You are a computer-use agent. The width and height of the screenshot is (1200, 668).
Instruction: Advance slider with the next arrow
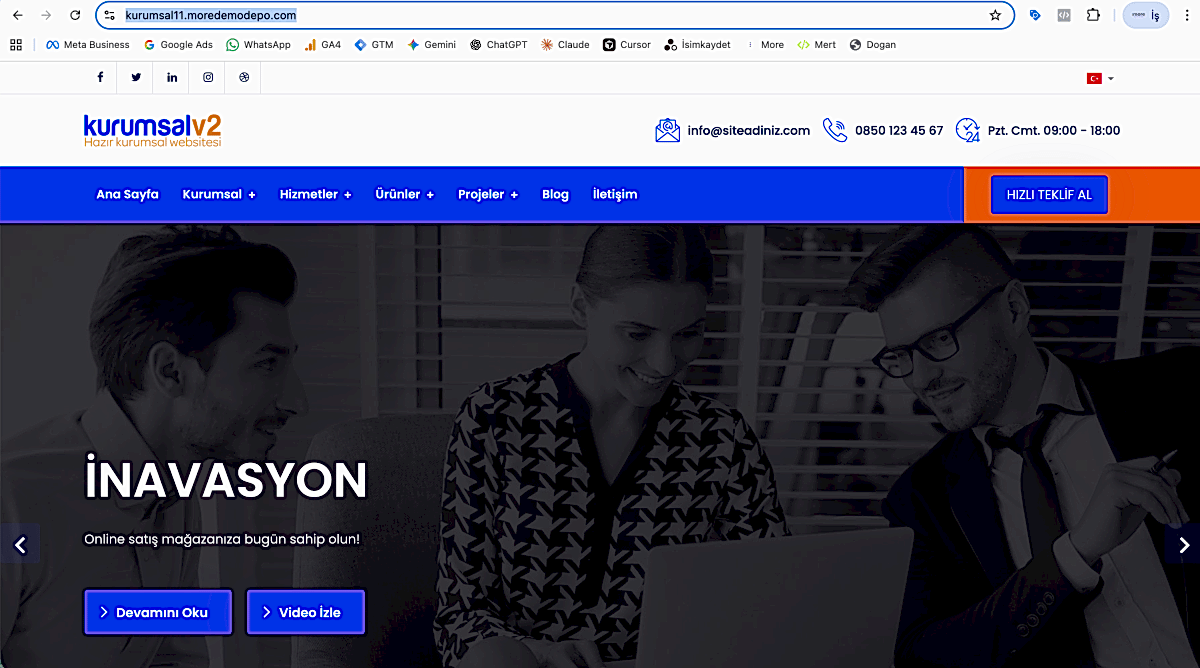[x=1184, y=545]
